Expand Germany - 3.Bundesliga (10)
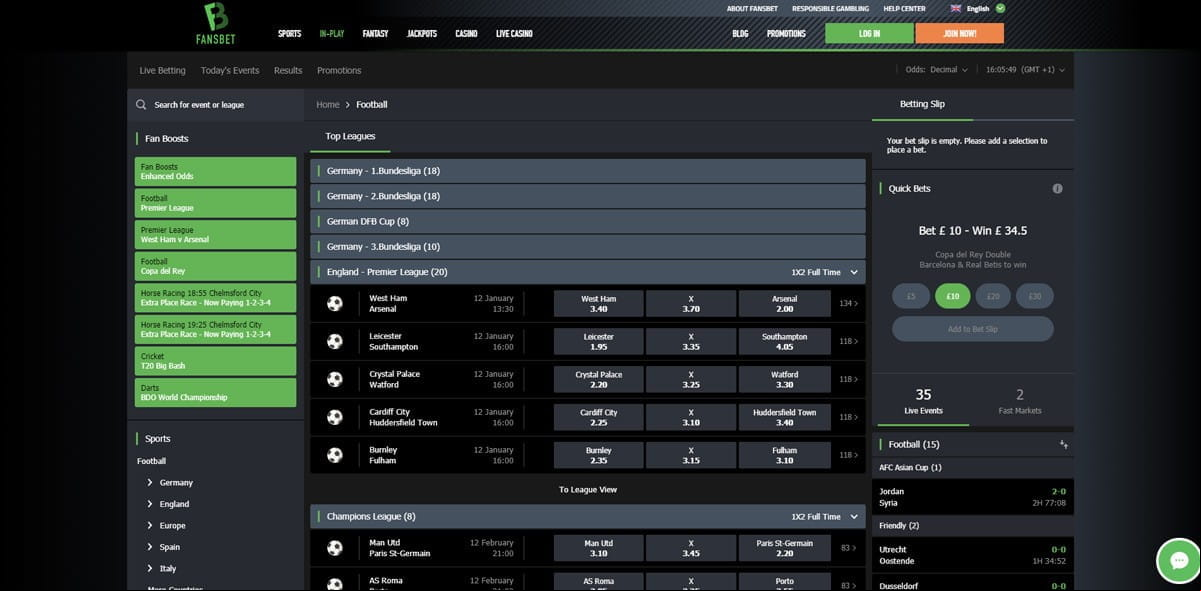This screenshot has height=591, width=1201. click(x=588, y=247)
